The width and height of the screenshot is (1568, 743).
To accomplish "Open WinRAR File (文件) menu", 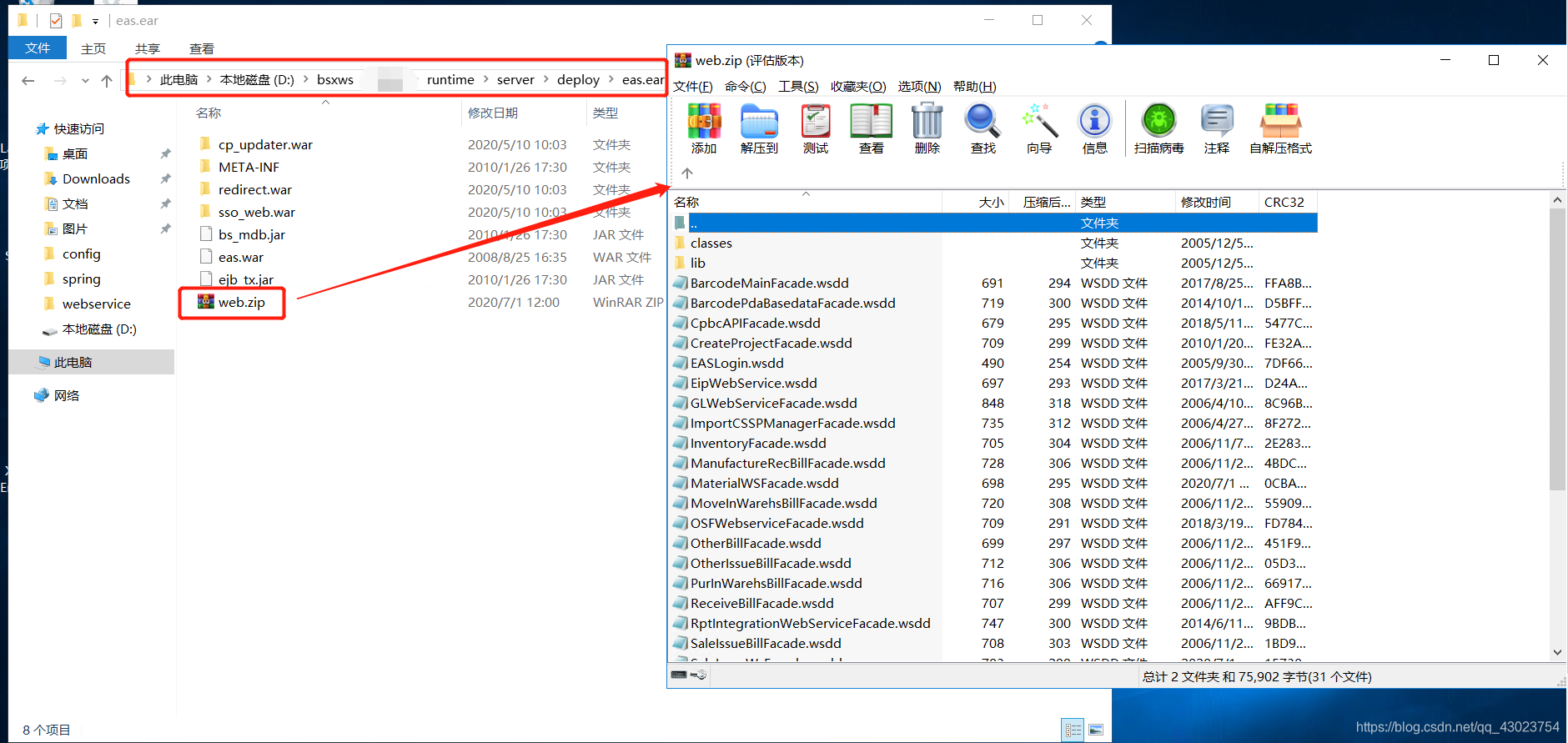I will point(693,87).
